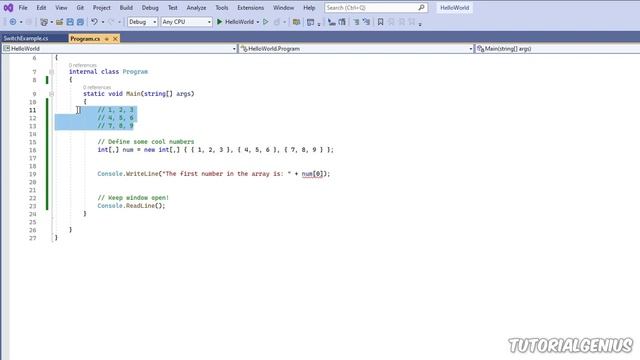This screenshot has height=360, width=640.
Task: Start debugging with green HelloWorld play button
Action: pyautogui.click(x=236, y=22)
